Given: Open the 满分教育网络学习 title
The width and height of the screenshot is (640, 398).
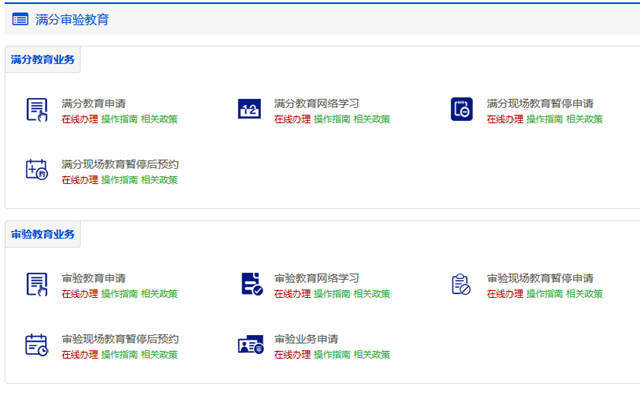Looking at the screenshot, I should [x=317, y=103].
